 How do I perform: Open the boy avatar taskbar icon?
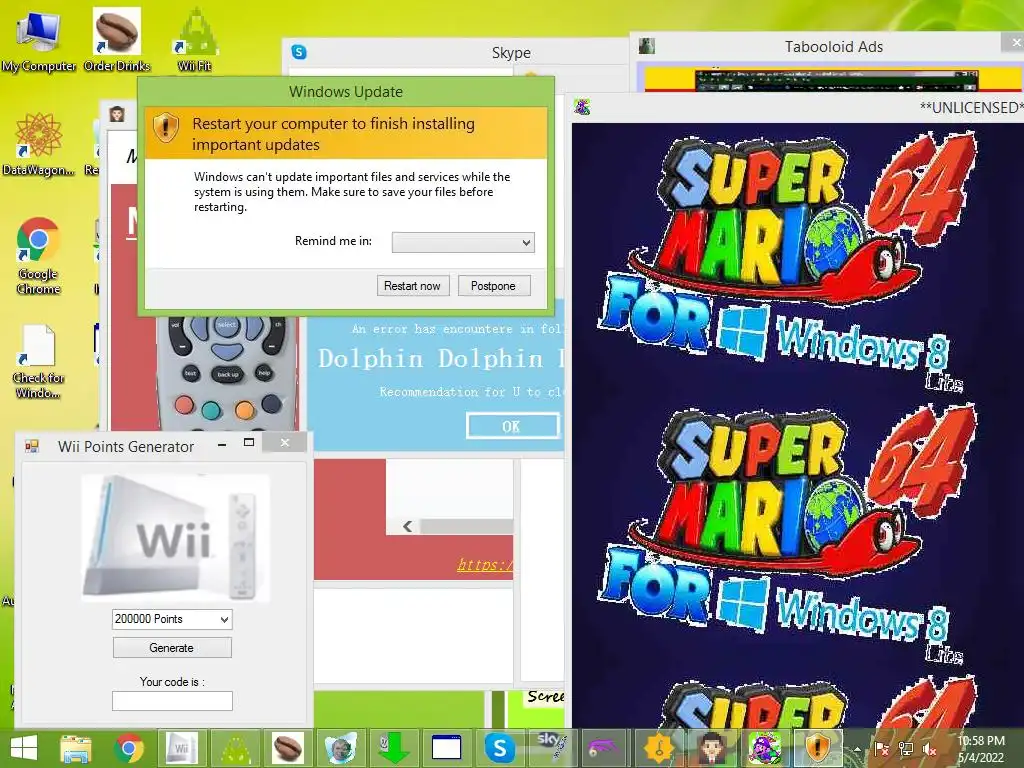[712, 748]
